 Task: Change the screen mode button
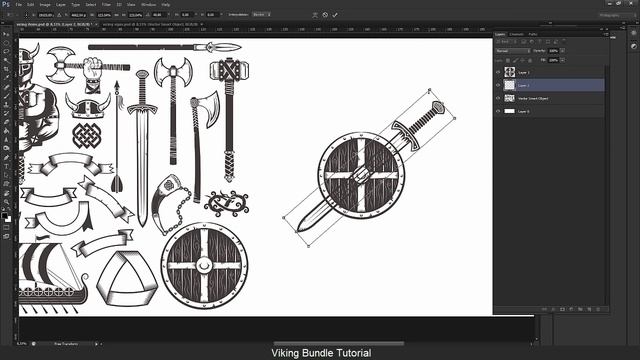pyautogui.click(x=6, y=237)
